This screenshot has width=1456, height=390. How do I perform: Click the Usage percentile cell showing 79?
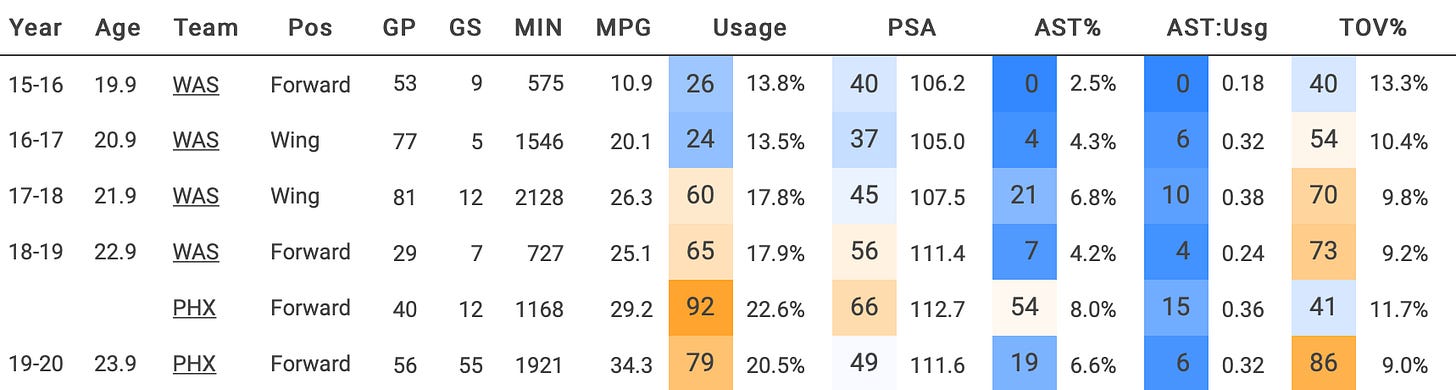point(700,364)
